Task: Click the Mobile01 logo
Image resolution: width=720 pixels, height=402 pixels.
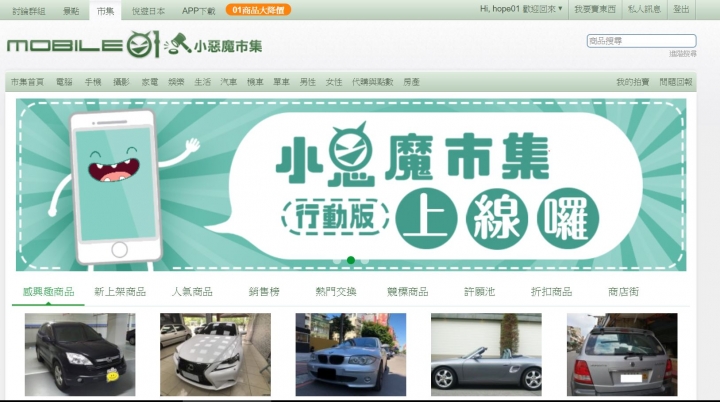Action: point(83,45)
